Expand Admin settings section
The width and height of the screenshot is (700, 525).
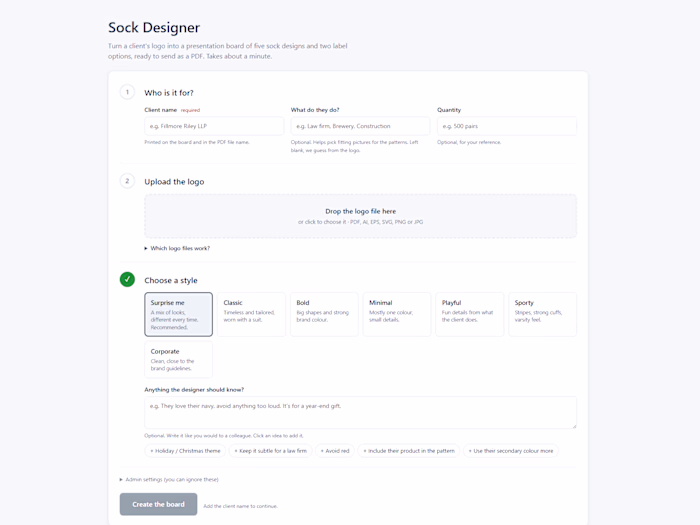coord(169,479)
